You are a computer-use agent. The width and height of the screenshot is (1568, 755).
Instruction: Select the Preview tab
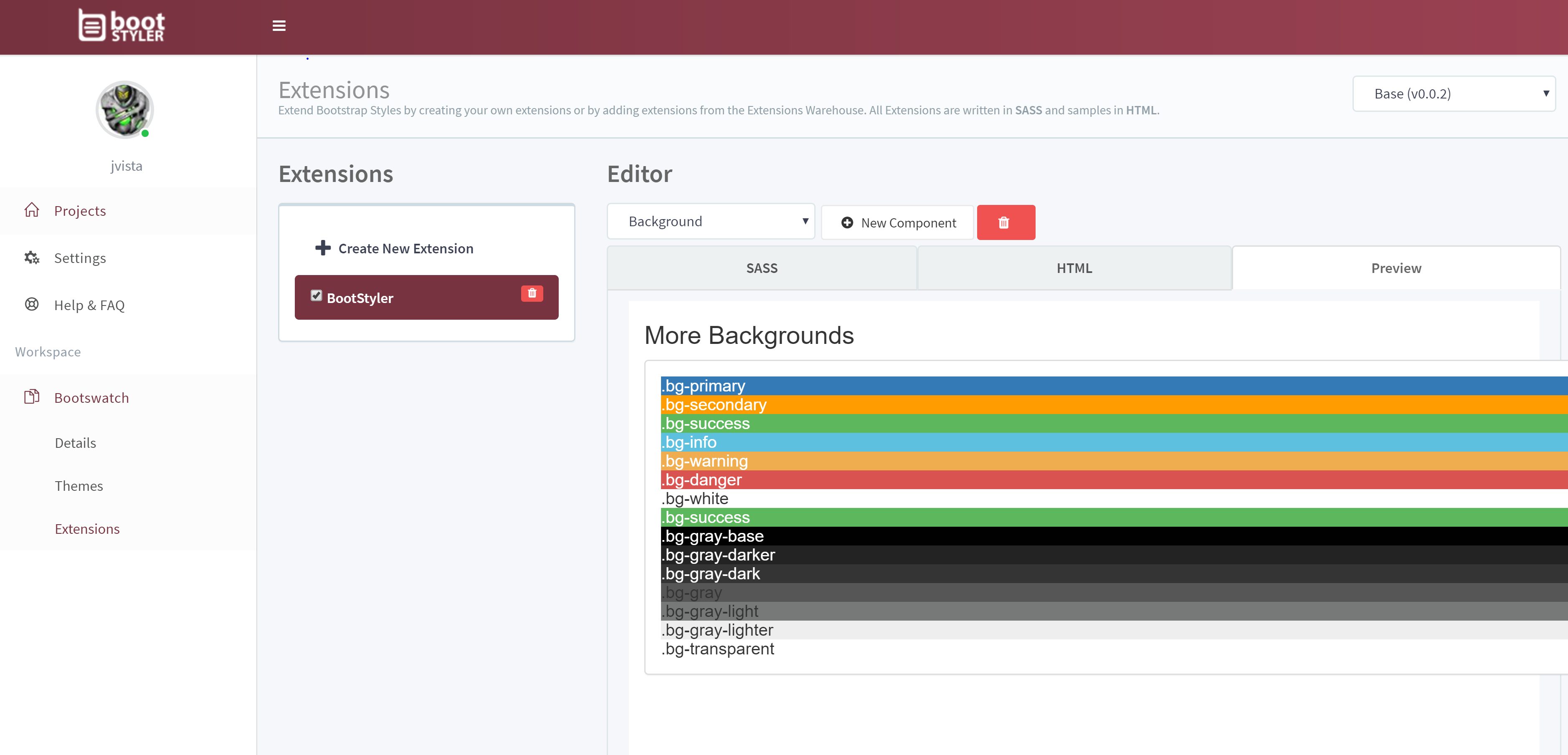(1395, 268)
